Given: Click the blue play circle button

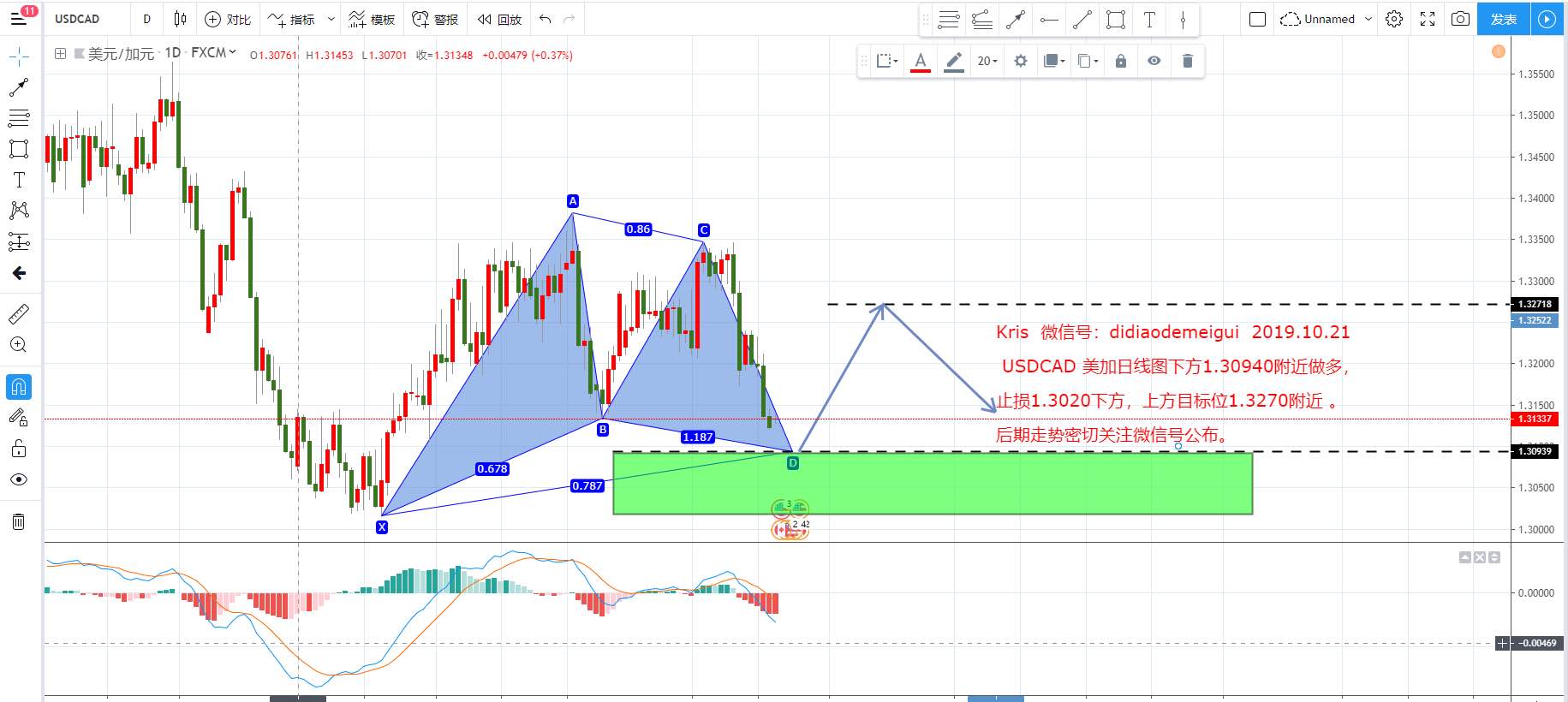Looking at the screenshot, I should coord(1547,19).
